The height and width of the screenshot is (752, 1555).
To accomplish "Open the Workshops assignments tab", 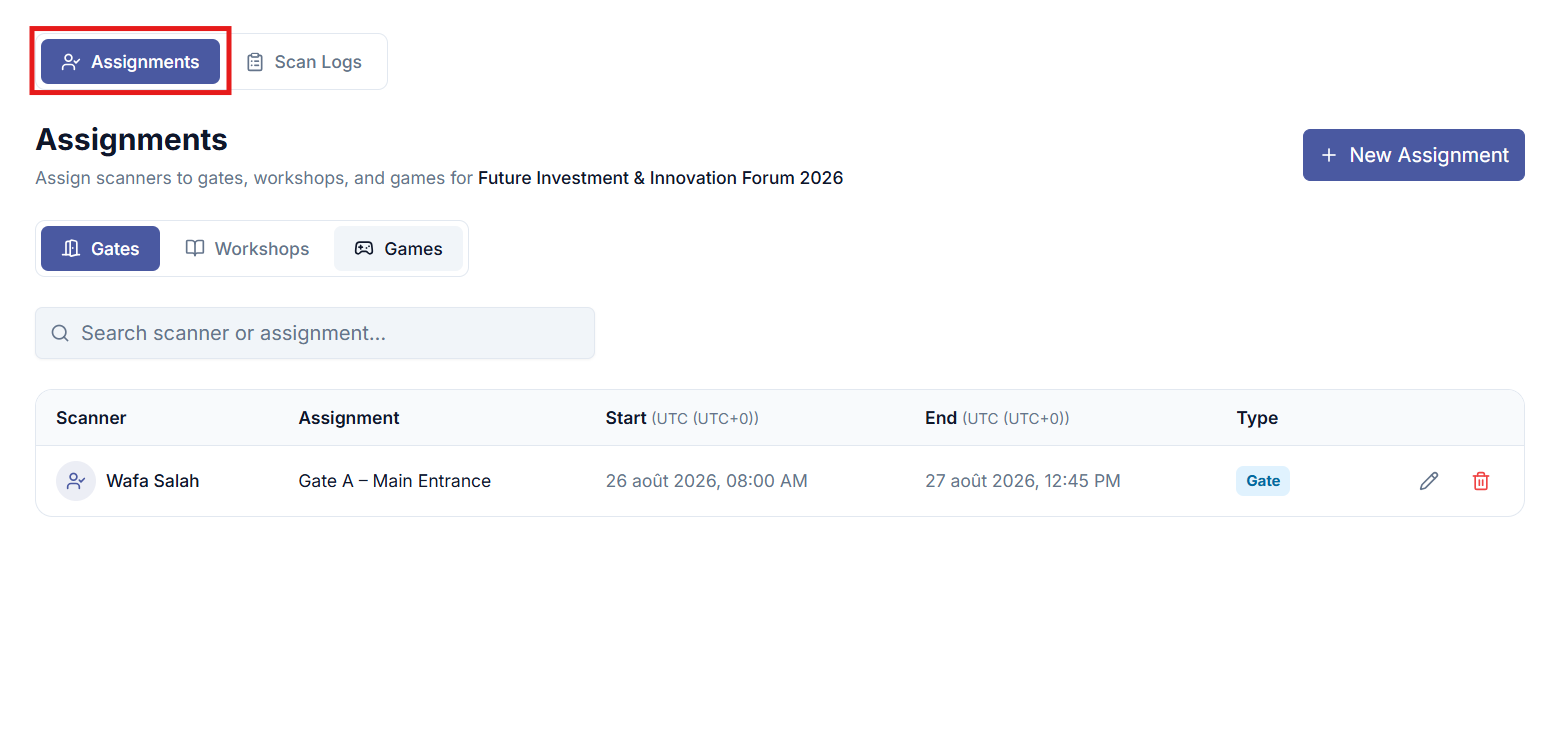I will pyautogui.click(x=247, y=249).
